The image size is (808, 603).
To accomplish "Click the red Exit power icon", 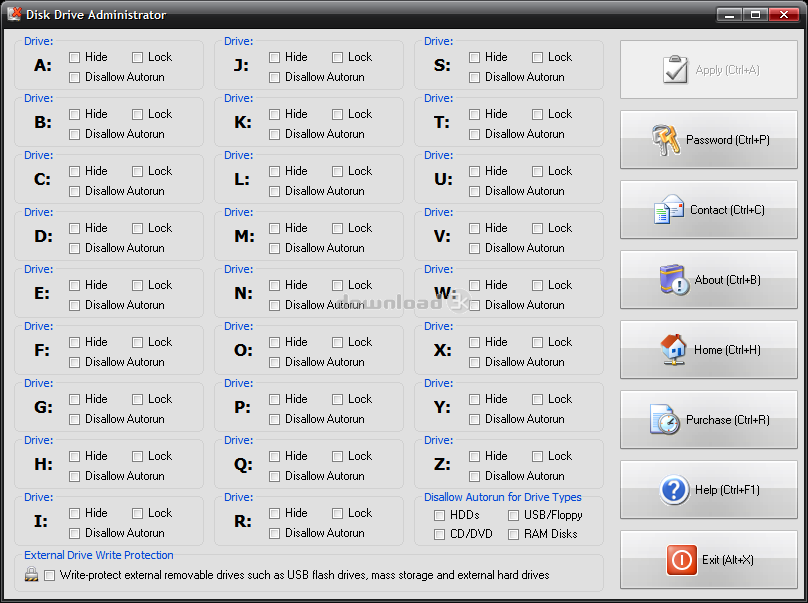I will tap(681, 560).
